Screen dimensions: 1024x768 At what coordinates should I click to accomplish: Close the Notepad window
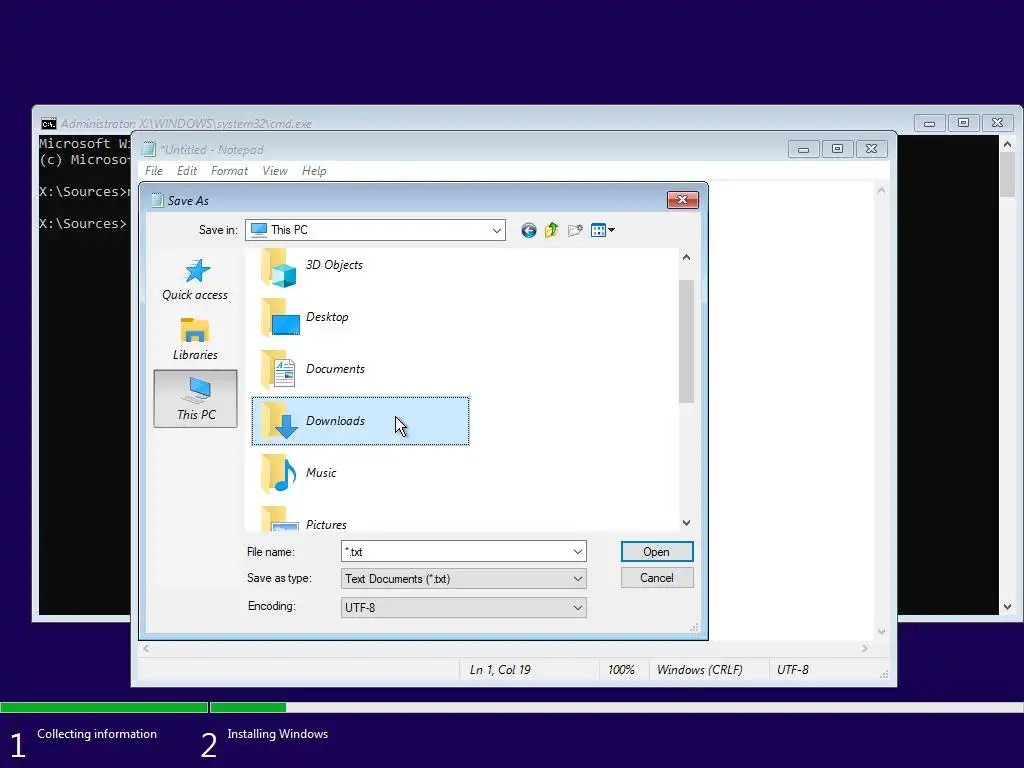pyautogui.click(x=871, y=150)
